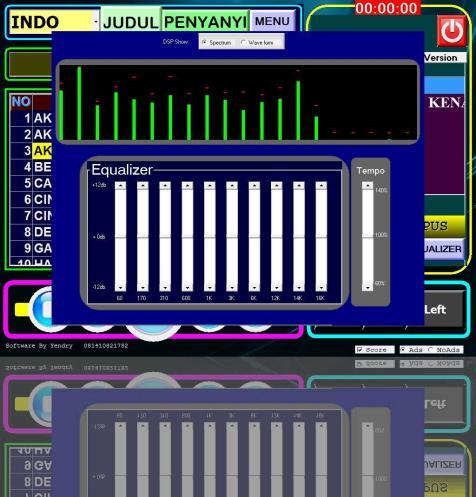The width and height of the screenshot is (476, 497).
Task: Select song row number 5
Action: point(32,183)
